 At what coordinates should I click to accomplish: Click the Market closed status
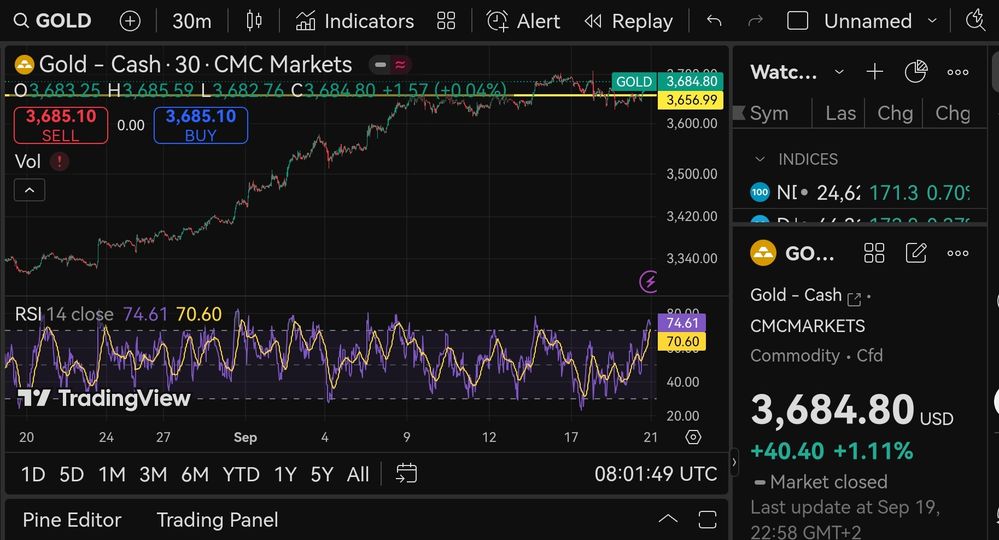(821, 482)
